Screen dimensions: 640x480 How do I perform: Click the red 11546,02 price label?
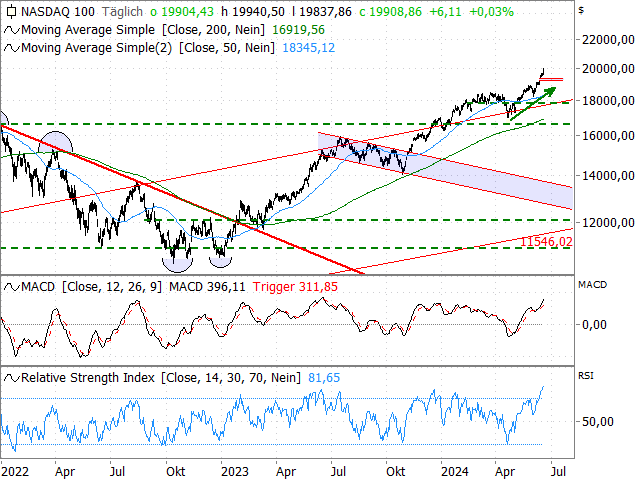tap(546, 242)
